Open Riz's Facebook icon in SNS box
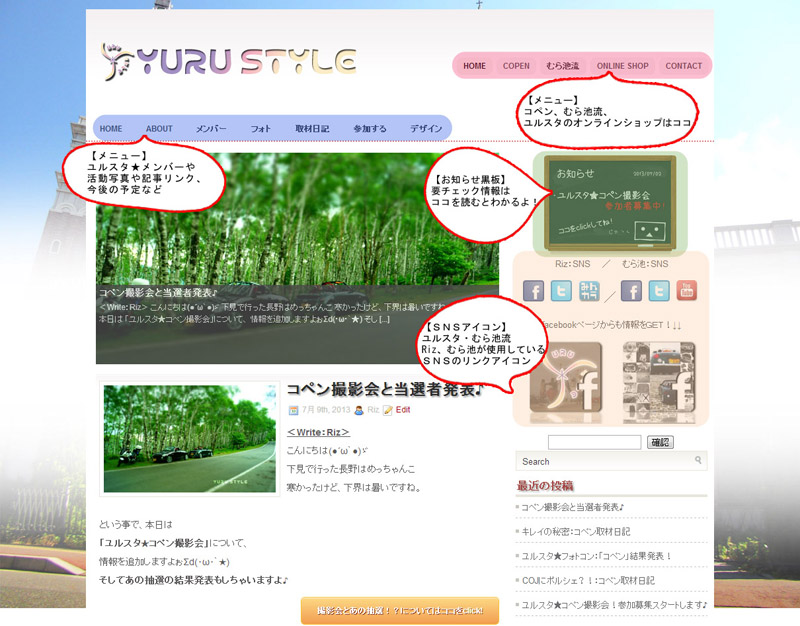This screenshot has height=626, width=800. 534,291
